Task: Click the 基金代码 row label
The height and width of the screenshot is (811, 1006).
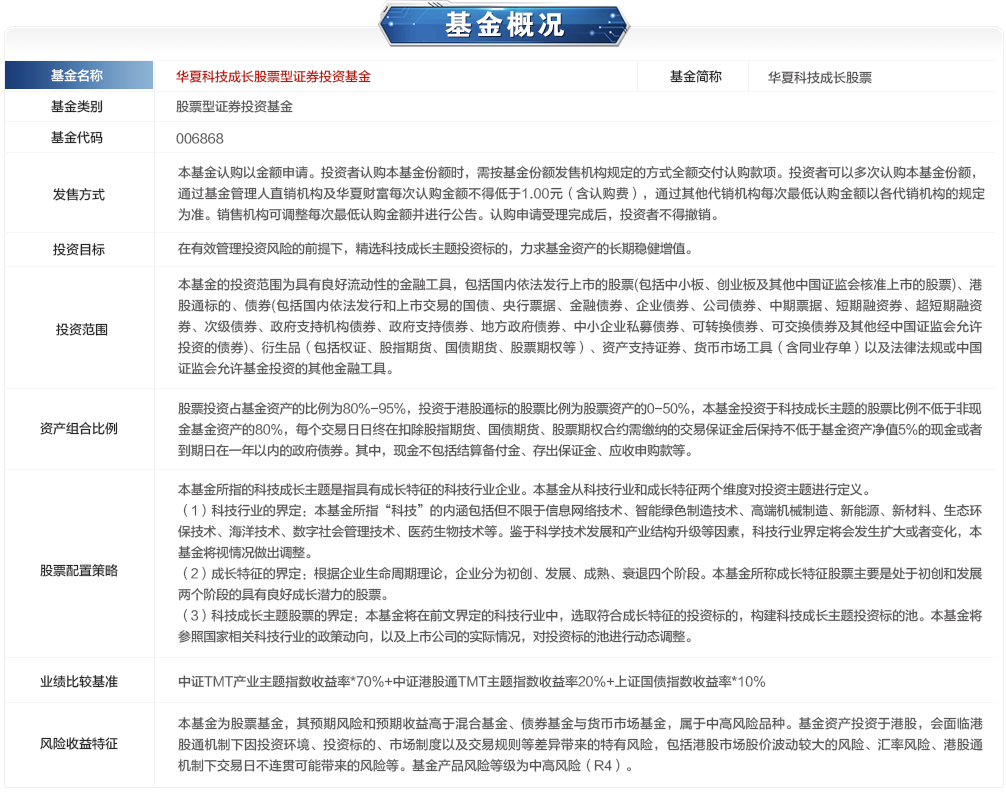Action: coord(78,138)
